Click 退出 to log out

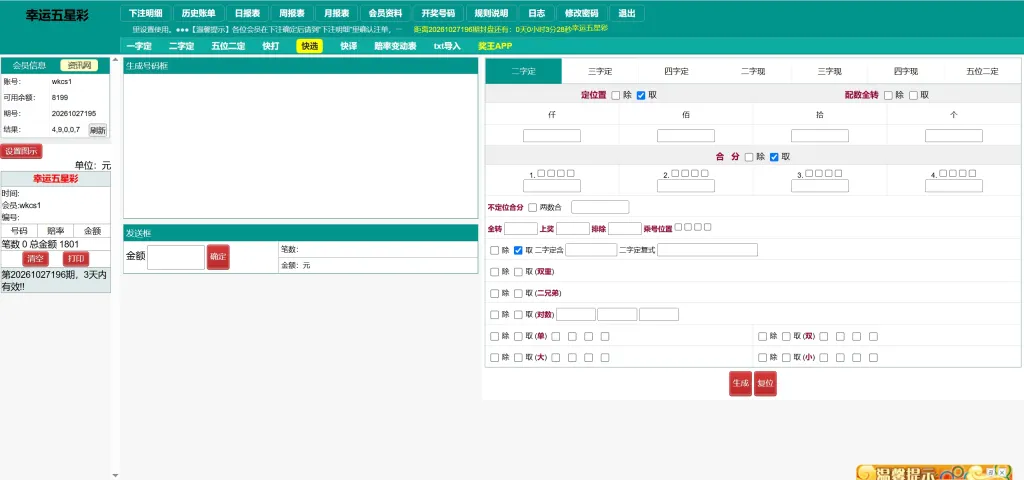pos(626,13)
